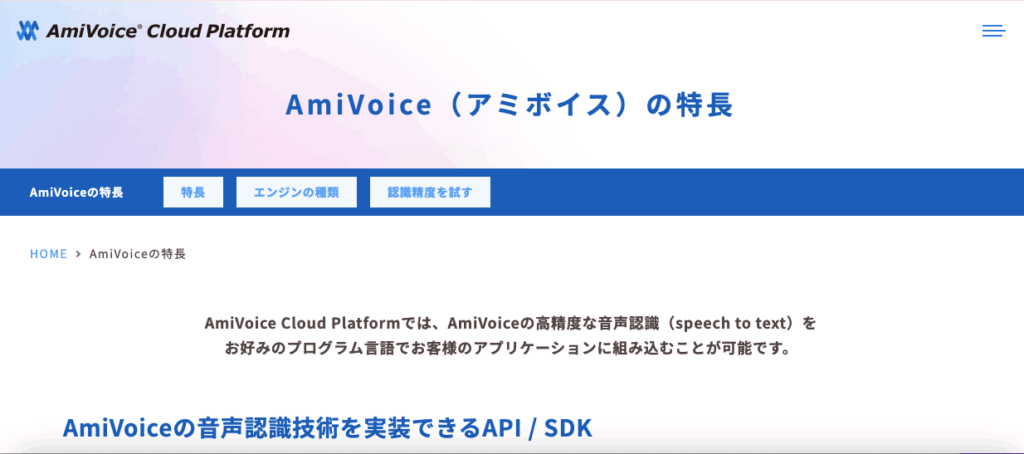Click AmiVoiceの特長 label in blue bar
Screen dimensions: 1024x454
pyautogui.click(x=77, y=192)
